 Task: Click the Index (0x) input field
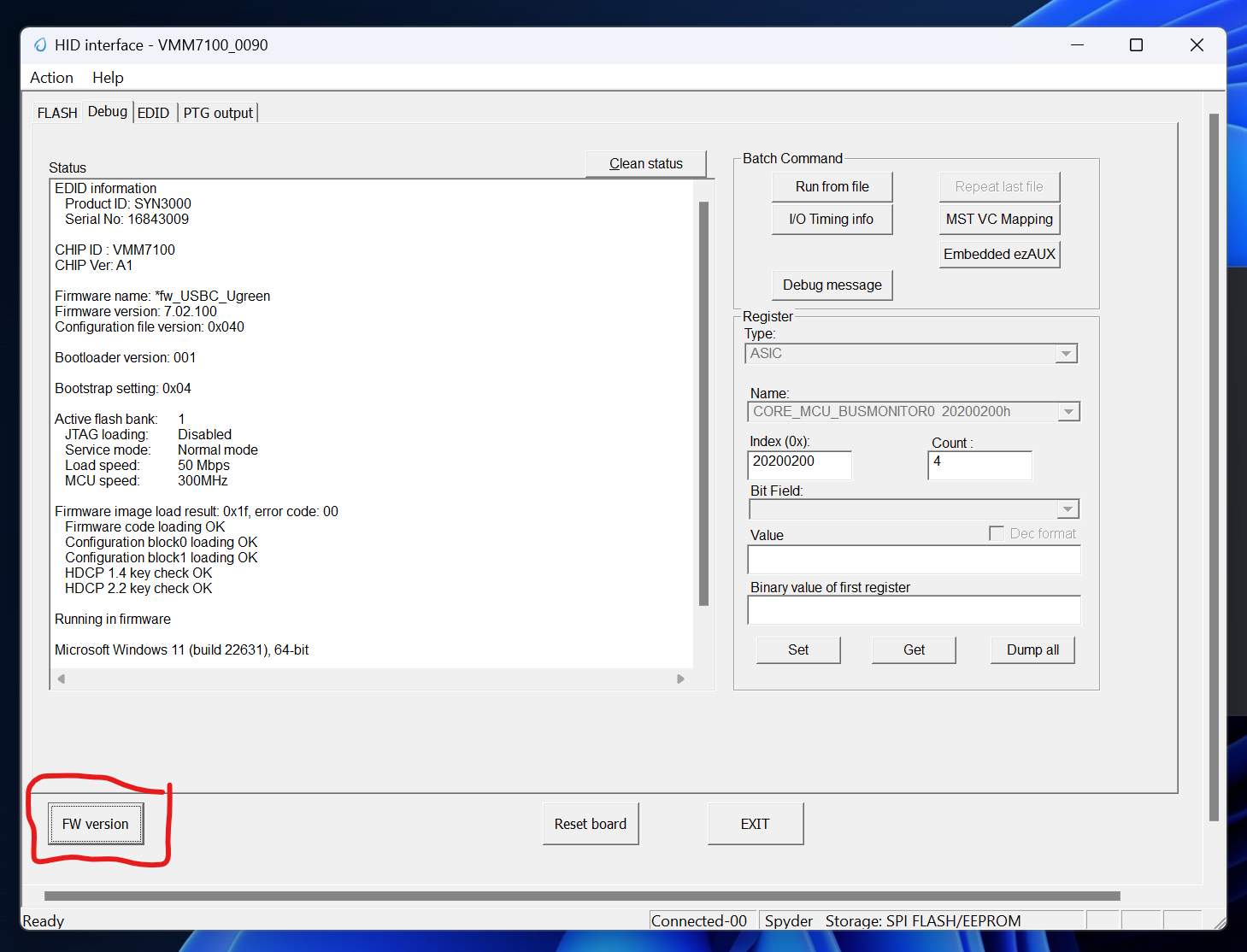pyautogui.click(x=799, y=465)
